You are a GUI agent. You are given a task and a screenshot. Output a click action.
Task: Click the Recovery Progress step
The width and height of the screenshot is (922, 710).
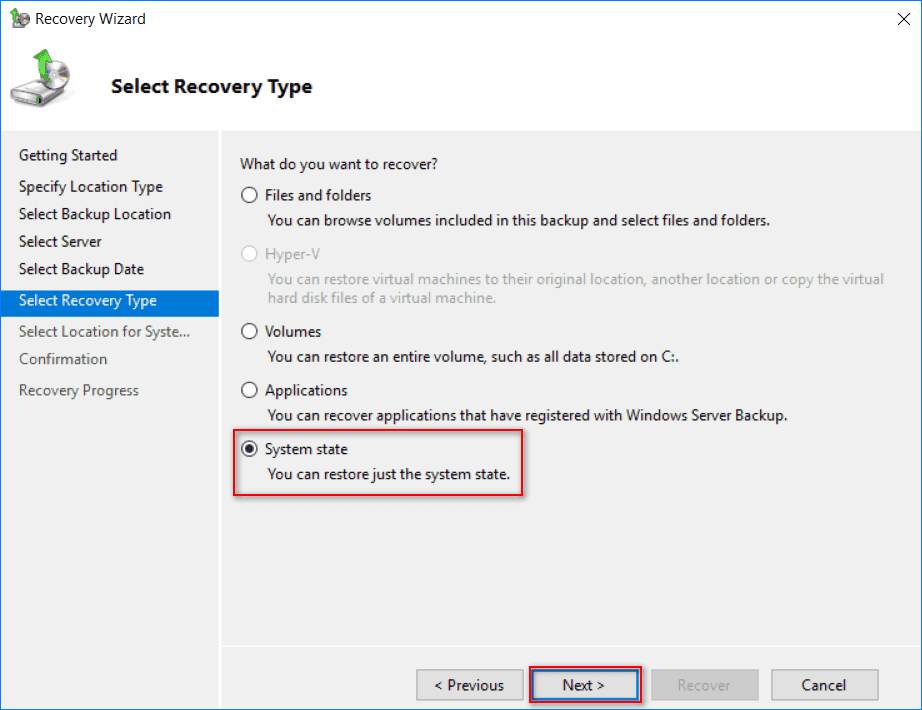(x=79, y=390)
